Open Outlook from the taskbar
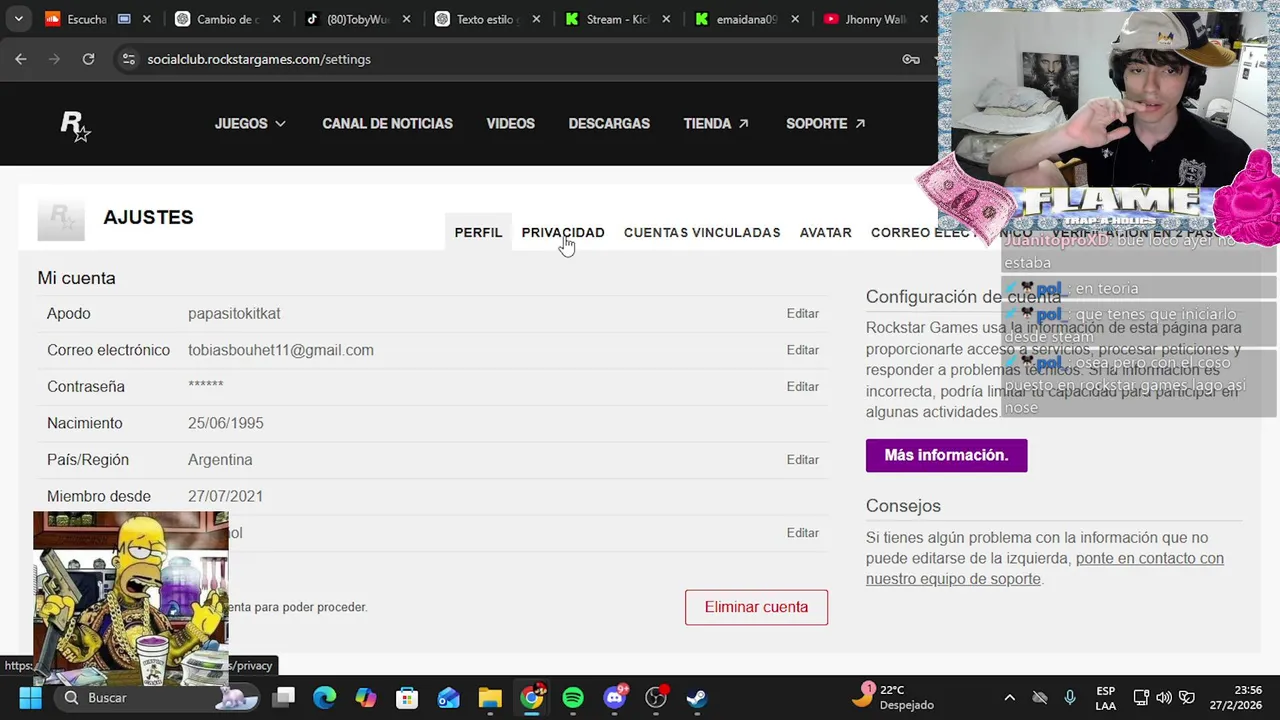1280x720 pixels. tap(448, 698)
